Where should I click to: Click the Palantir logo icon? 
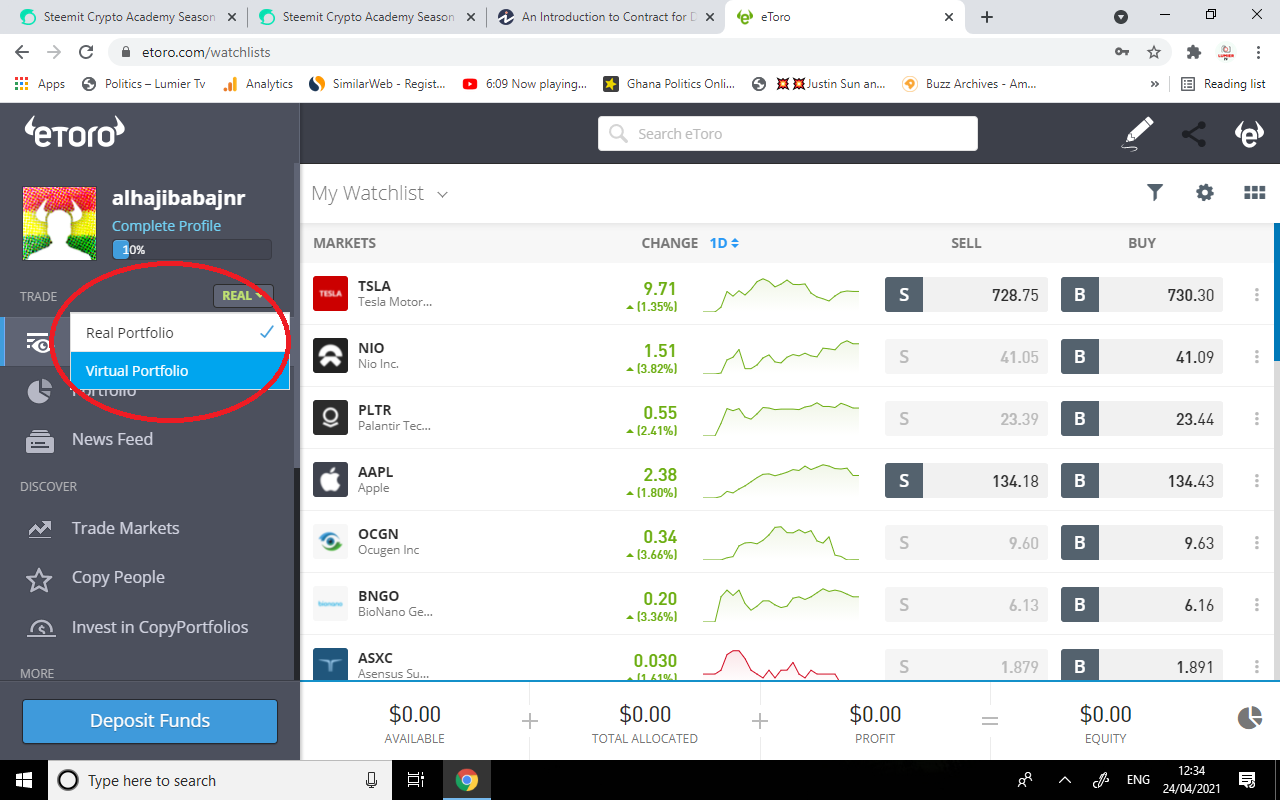point(330,418)
